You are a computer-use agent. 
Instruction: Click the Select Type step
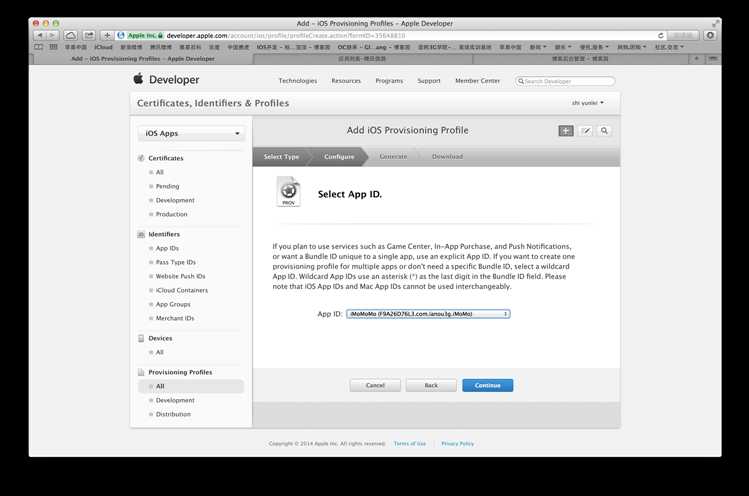coord(281,157)
